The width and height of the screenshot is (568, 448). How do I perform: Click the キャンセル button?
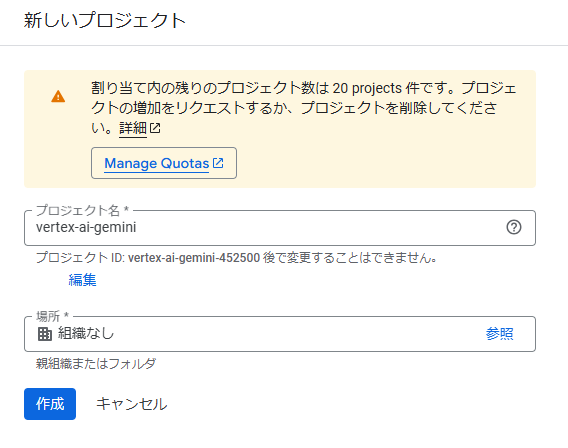[131, 404]
